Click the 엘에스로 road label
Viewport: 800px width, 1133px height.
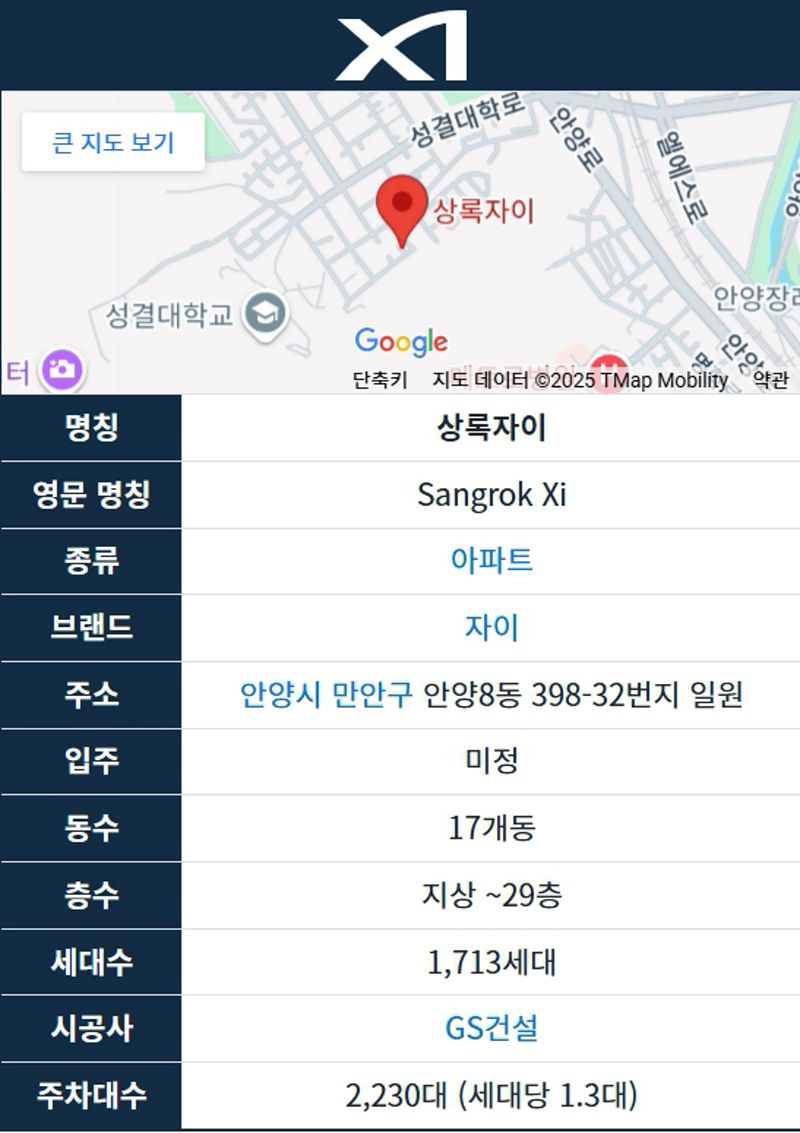[x=683, y=176]
